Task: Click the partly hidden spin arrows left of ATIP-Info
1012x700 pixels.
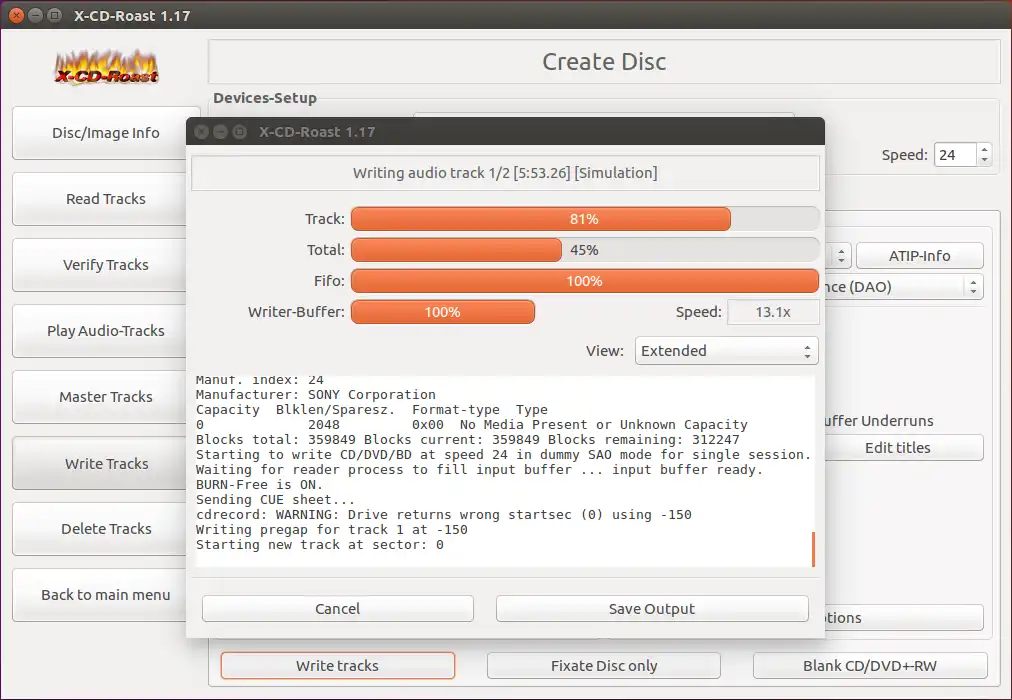Action: coord(840,255)
